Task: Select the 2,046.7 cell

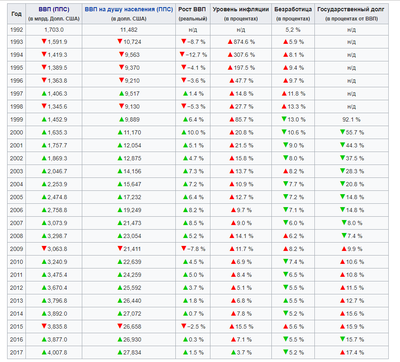Action: click(x=54, y=171)
